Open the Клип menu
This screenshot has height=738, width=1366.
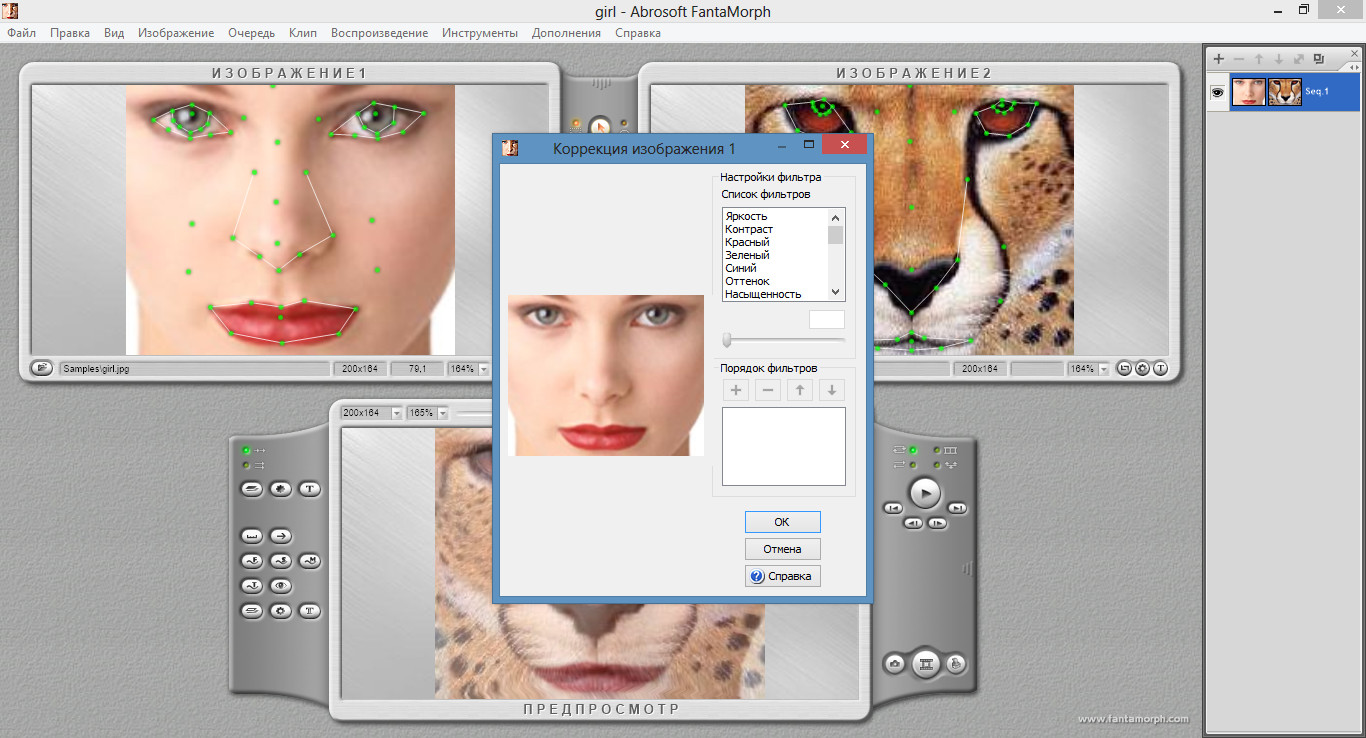tap(302, 33)
